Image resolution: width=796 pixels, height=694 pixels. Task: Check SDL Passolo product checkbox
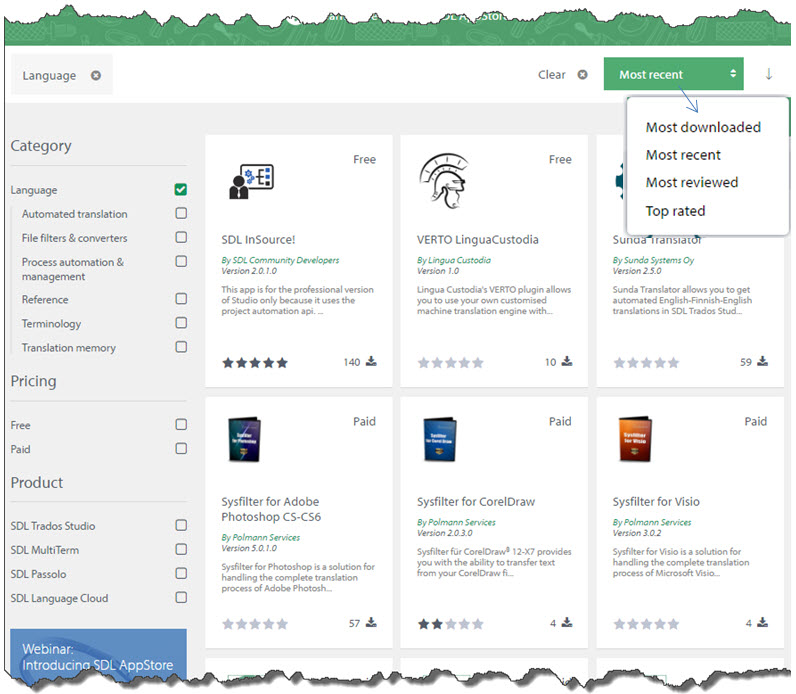[181, 573]
